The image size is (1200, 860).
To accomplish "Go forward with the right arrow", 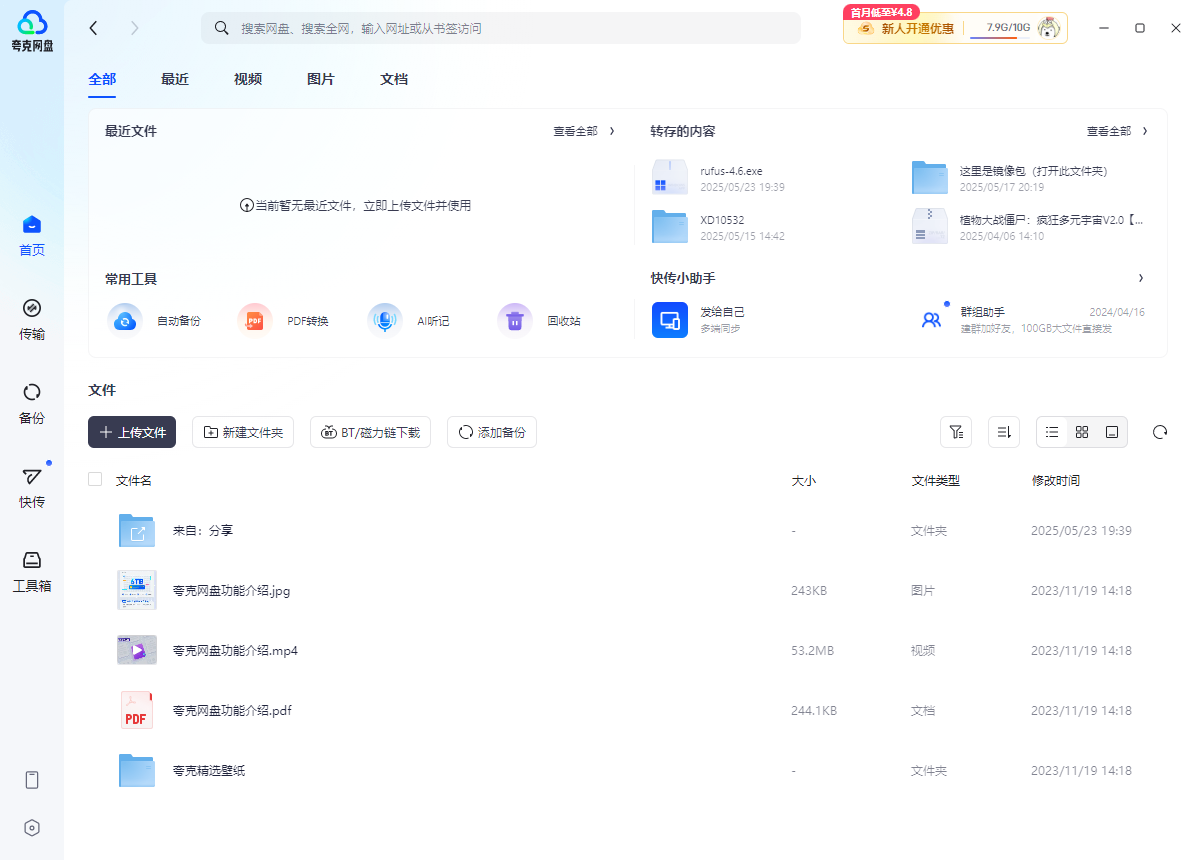I will tap(135, 28).
